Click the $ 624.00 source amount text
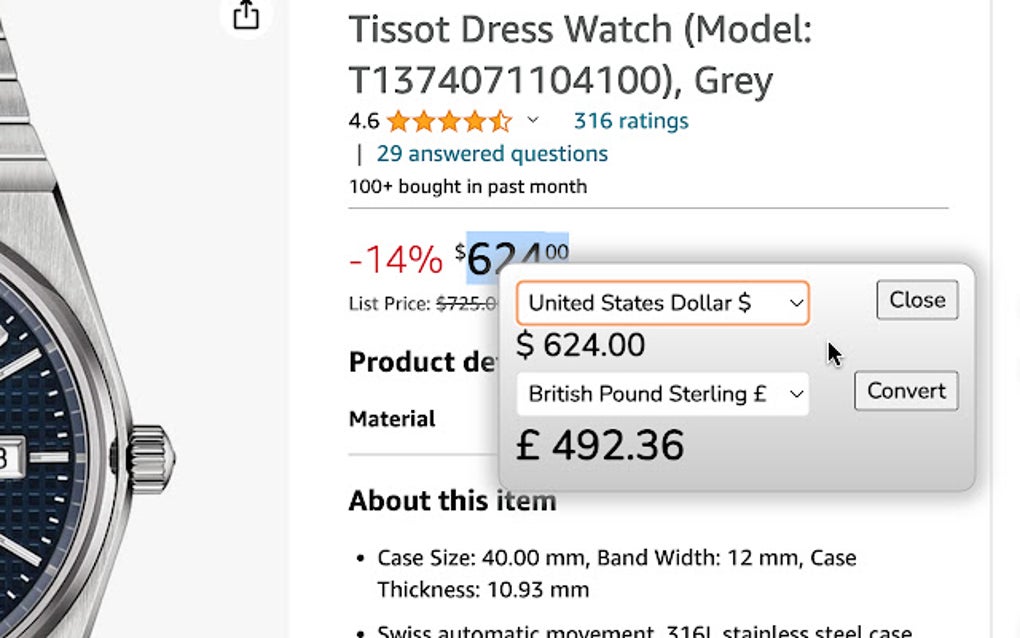Image resolution: width=1020 pixels, height=638 pixels. (x=580, y=346)
